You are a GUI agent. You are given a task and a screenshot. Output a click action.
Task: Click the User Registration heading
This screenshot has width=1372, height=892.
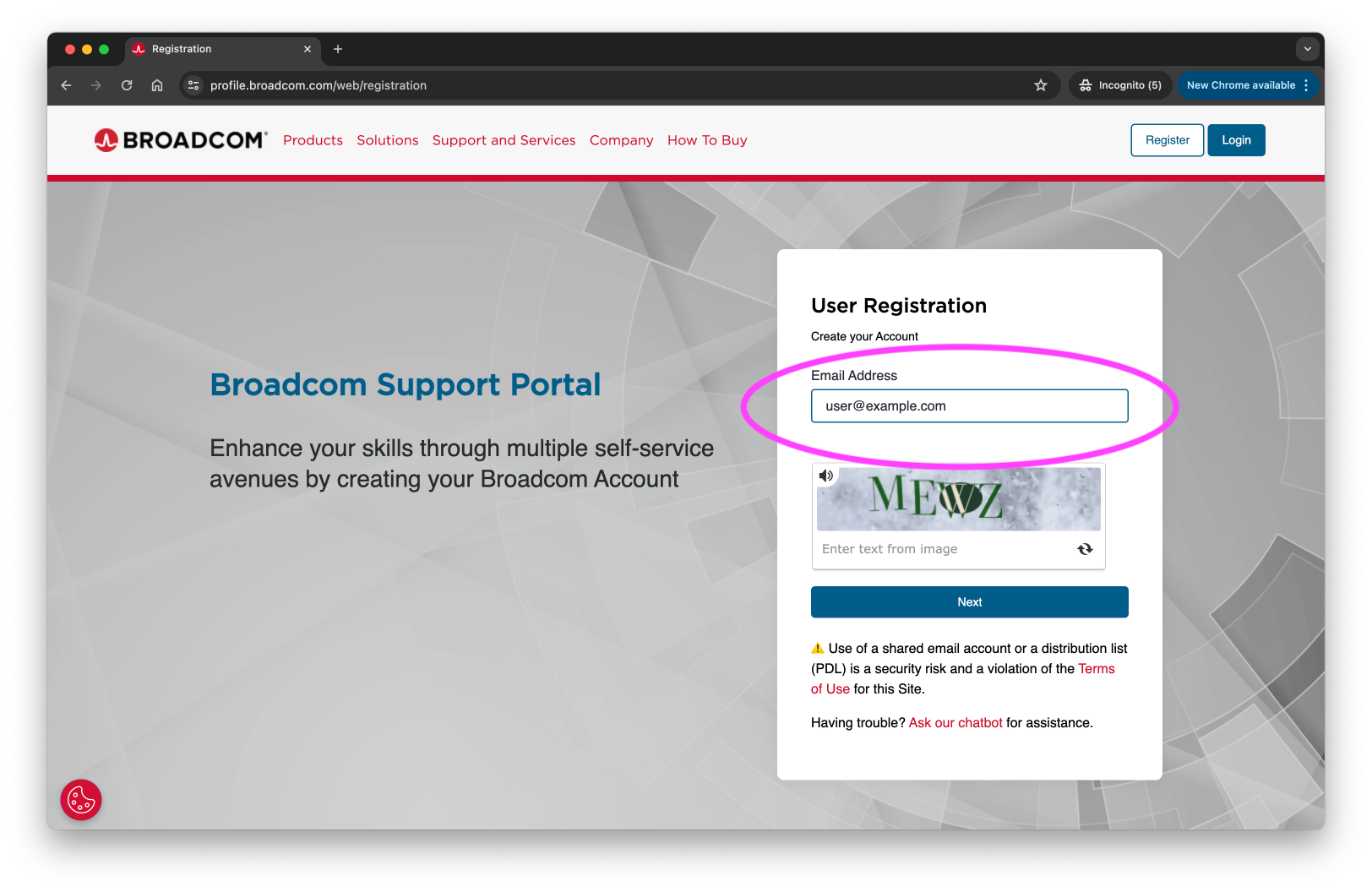[899, 306]
